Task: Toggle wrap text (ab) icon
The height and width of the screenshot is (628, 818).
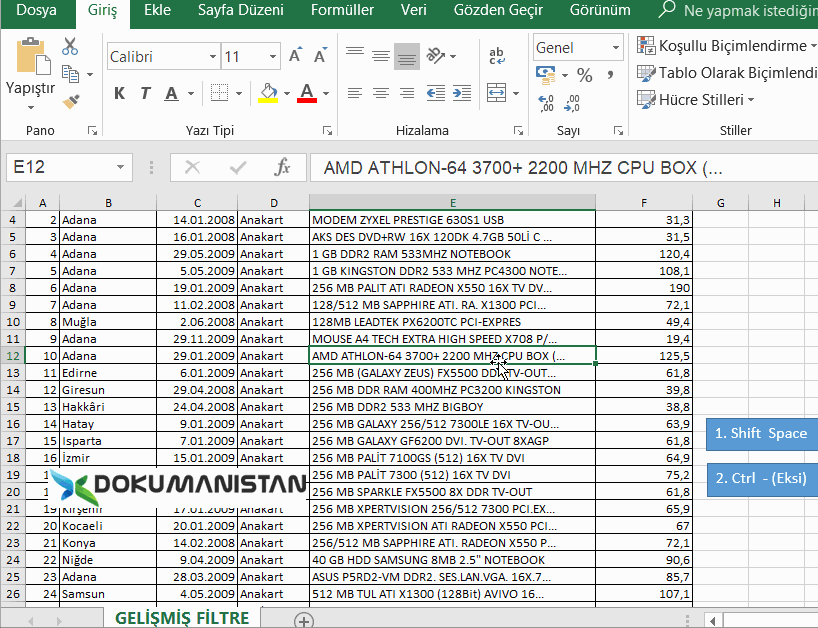Action: 497,55
